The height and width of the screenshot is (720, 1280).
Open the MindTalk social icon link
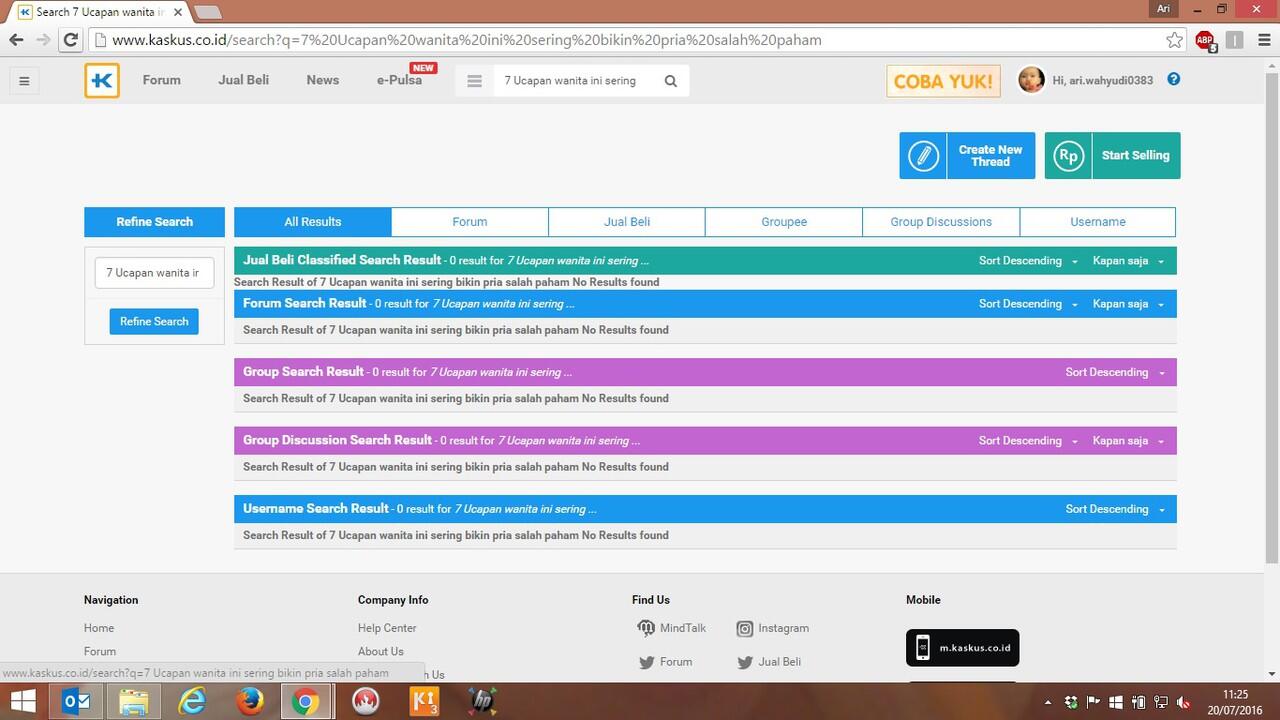[671, 628]
